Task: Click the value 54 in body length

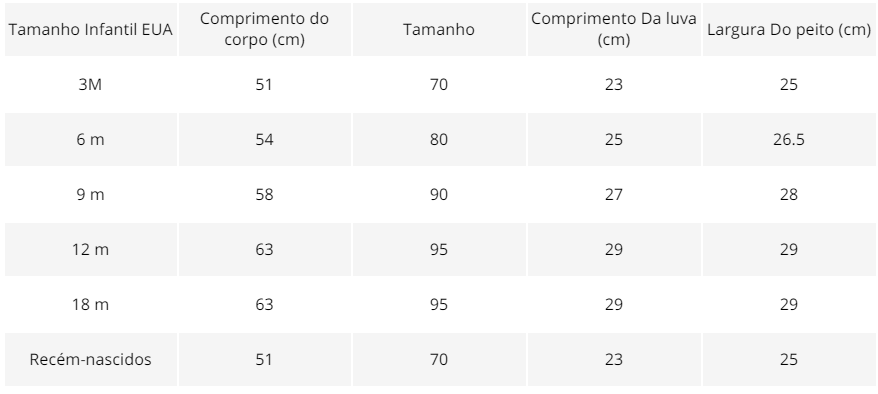Action: [x=264, y=139]
